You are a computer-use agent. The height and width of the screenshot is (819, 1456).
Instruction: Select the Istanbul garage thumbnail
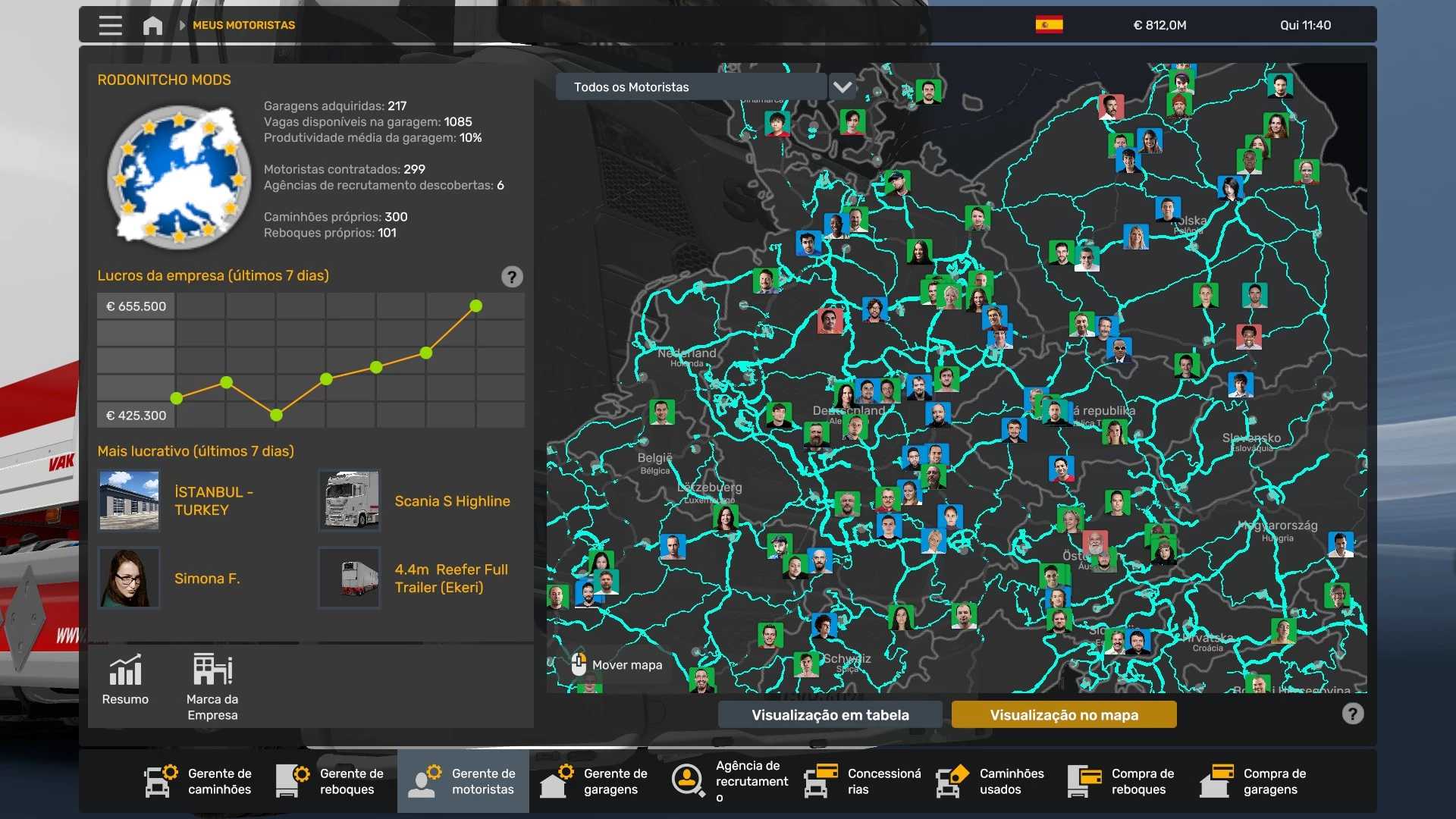129,500
